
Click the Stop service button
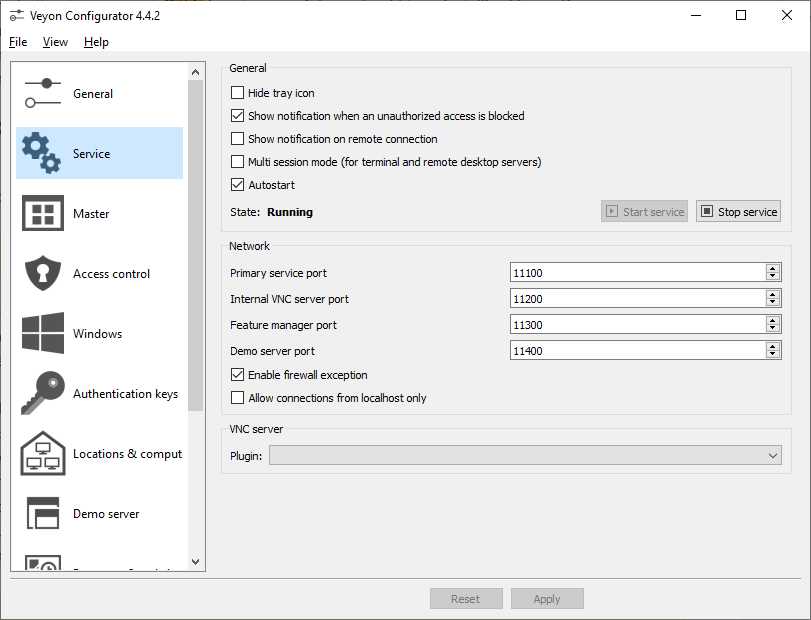738,211
